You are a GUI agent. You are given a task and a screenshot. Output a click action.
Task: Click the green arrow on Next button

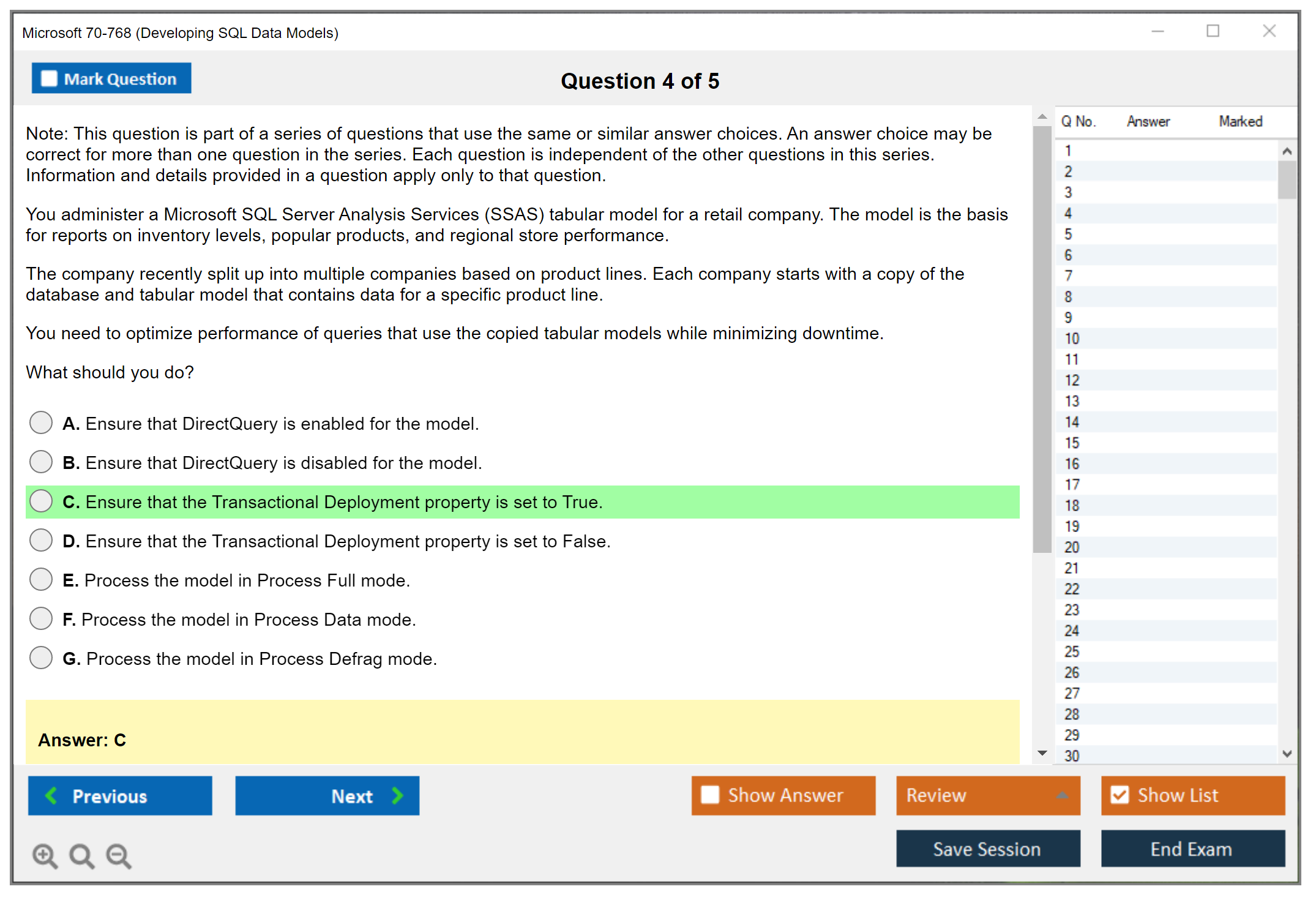coord(397,795)
